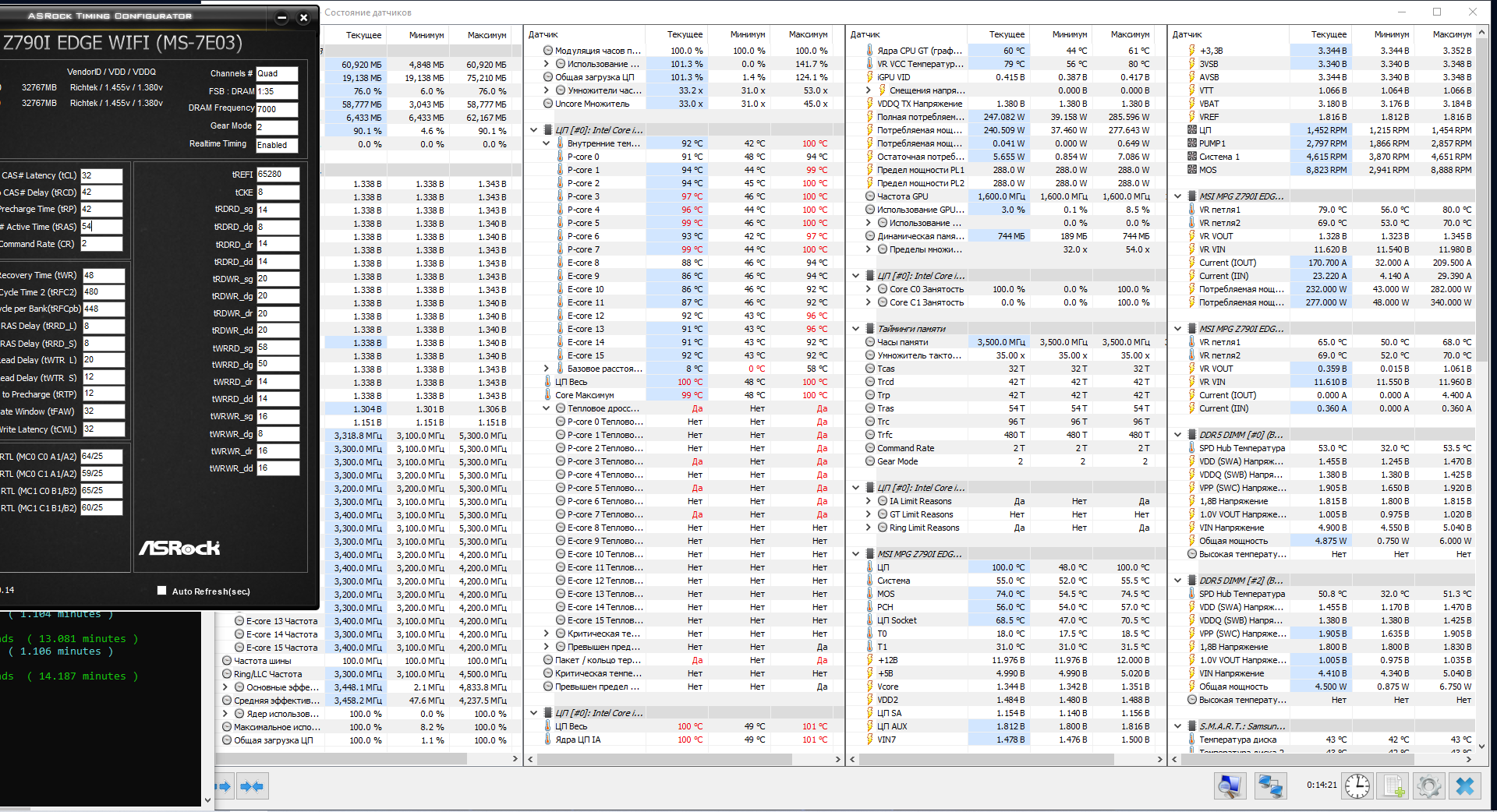The width and height of the screenshot is (1497, 812).
Task: Click the Channels # field showing Quad
Action: (277, 74)
